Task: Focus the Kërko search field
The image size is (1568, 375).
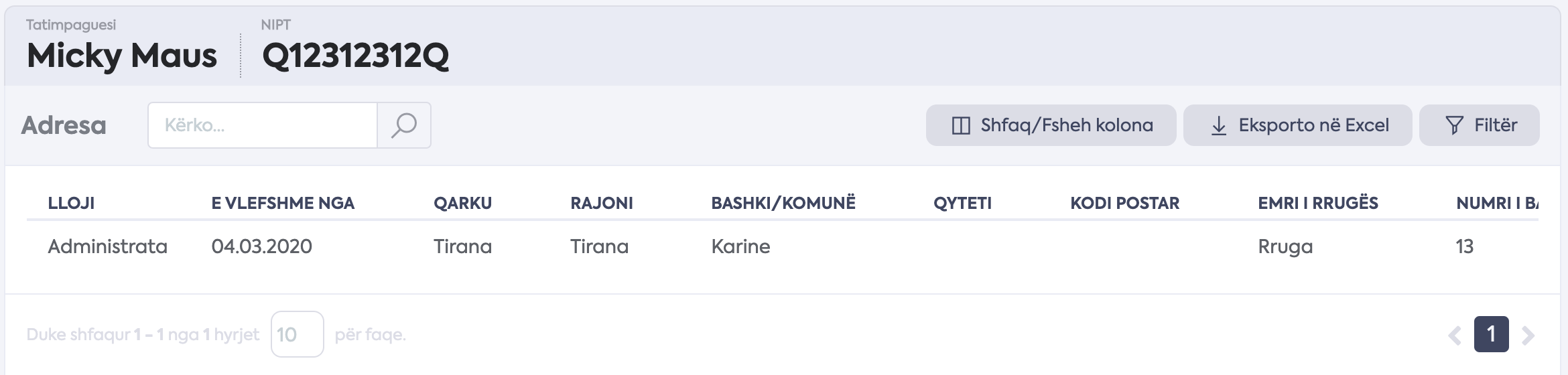Action: click(x=263, y=125)
